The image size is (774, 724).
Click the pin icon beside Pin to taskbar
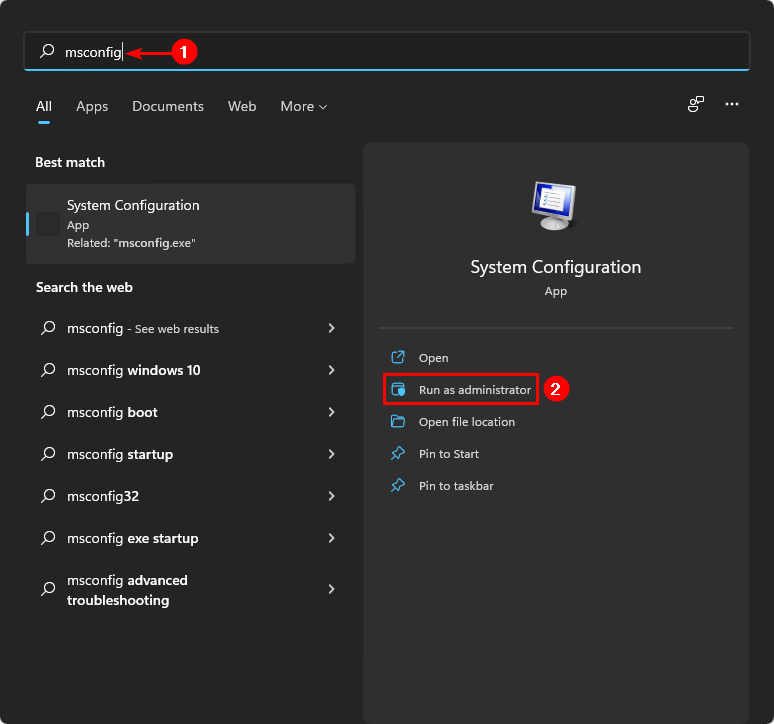[x=398, y=485]
